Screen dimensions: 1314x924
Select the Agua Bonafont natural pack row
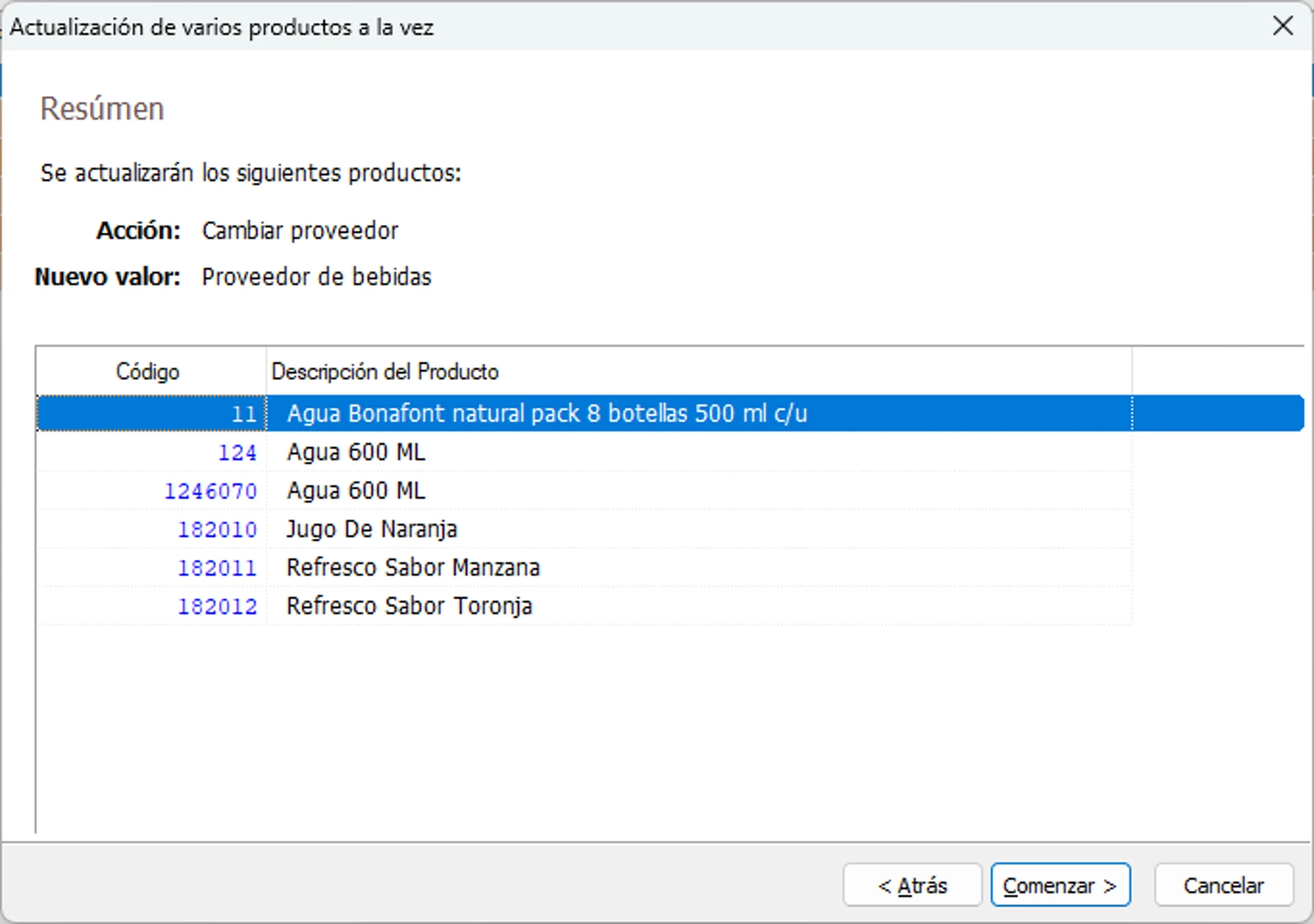(x=547, y=413)
